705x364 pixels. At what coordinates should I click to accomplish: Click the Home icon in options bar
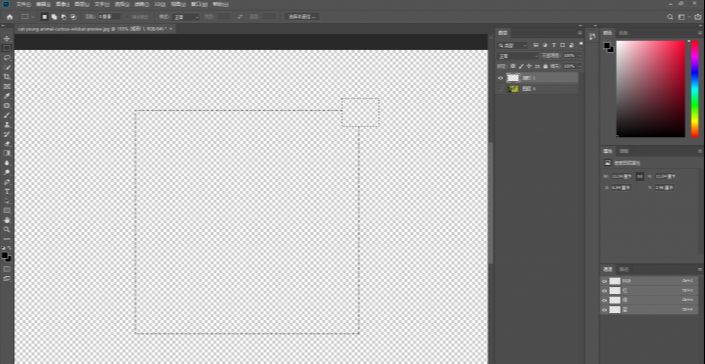(9, 17)
